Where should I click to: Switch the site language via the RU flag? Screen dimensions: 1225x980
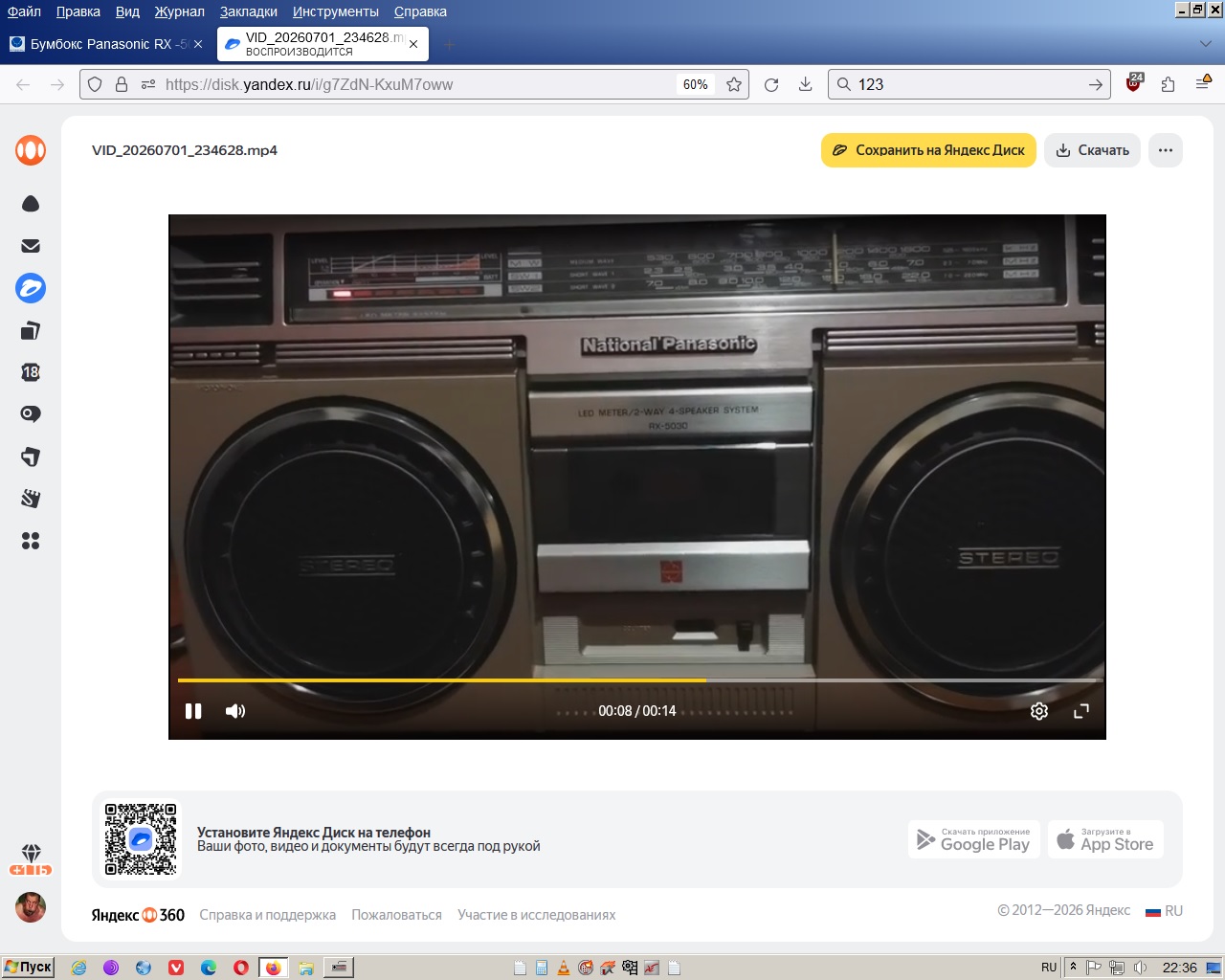[x=1164, y=911]
